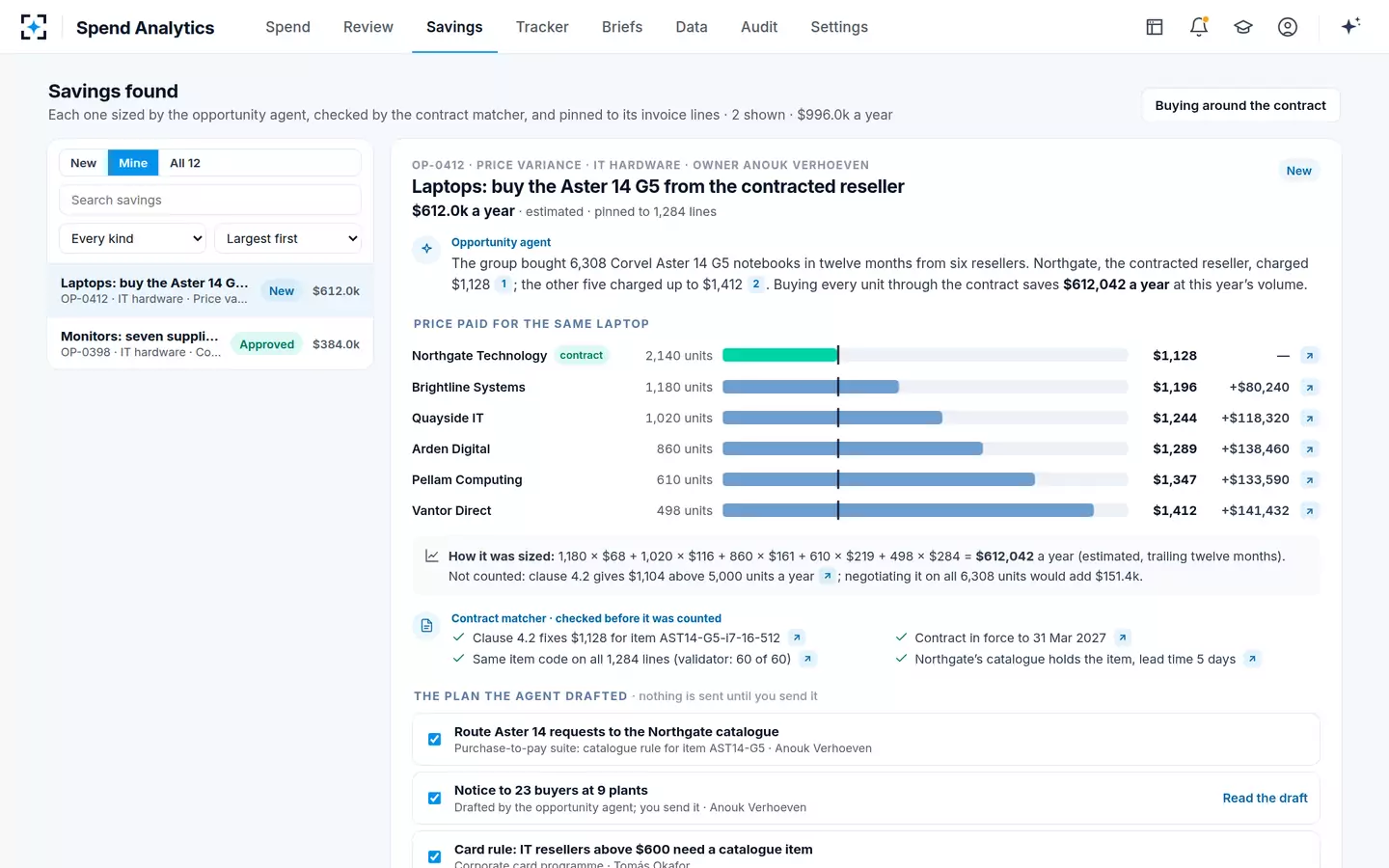Open the Data tab
The image size is (1389, 868).
tap(692, 27)
